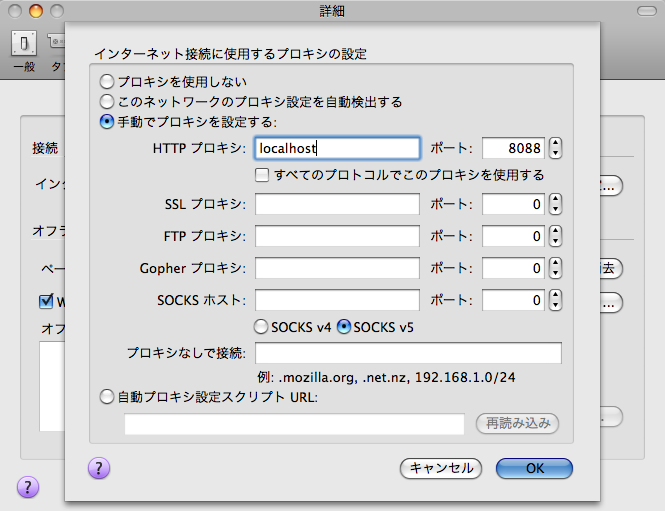Click the General pane icon in toolbar
The image size is (665, 511).
coord(25,45)
